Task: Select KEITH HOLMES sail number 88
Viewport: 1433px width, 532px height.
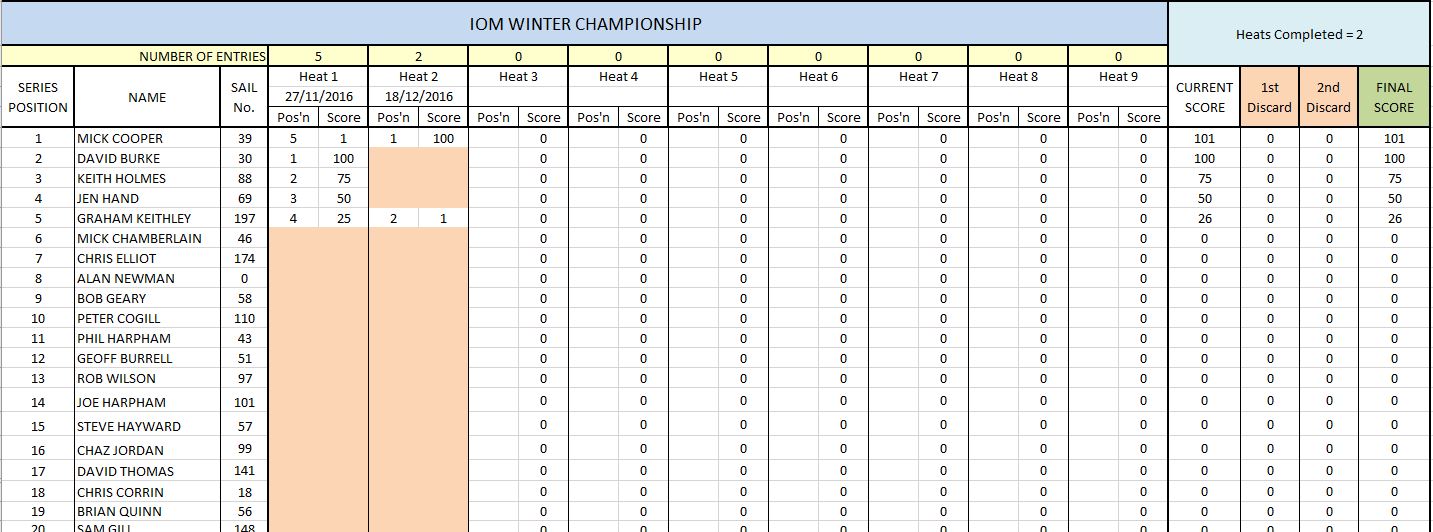Action: point(244,178)
